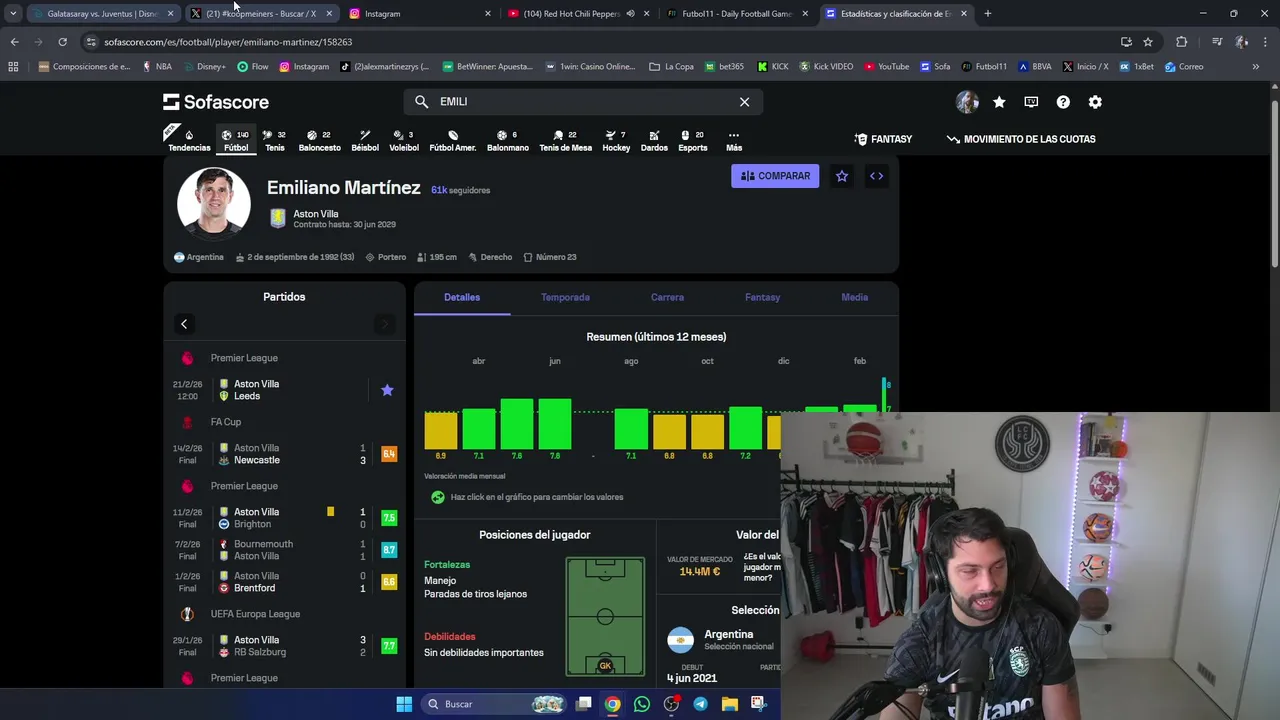Show more bookmarks chevron
1280x720 pixels.
[1256, 67]
